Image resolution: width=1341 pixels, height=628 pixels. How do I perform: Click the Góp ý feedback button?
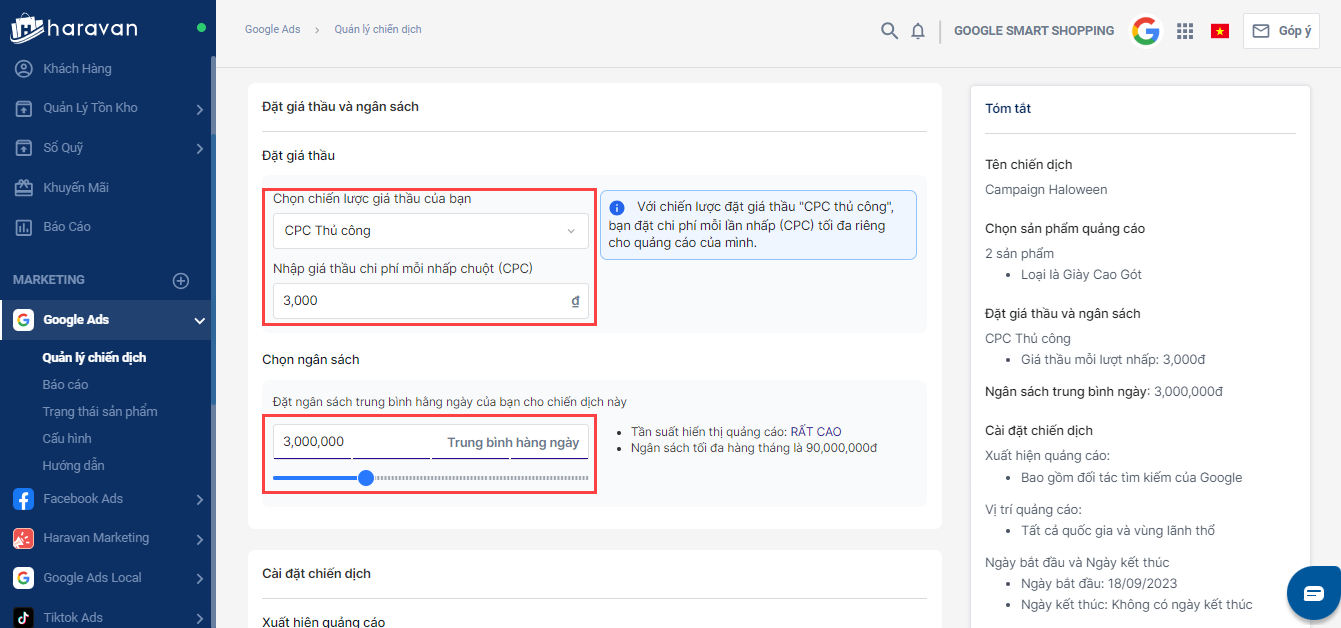[x=1281, y=31]
